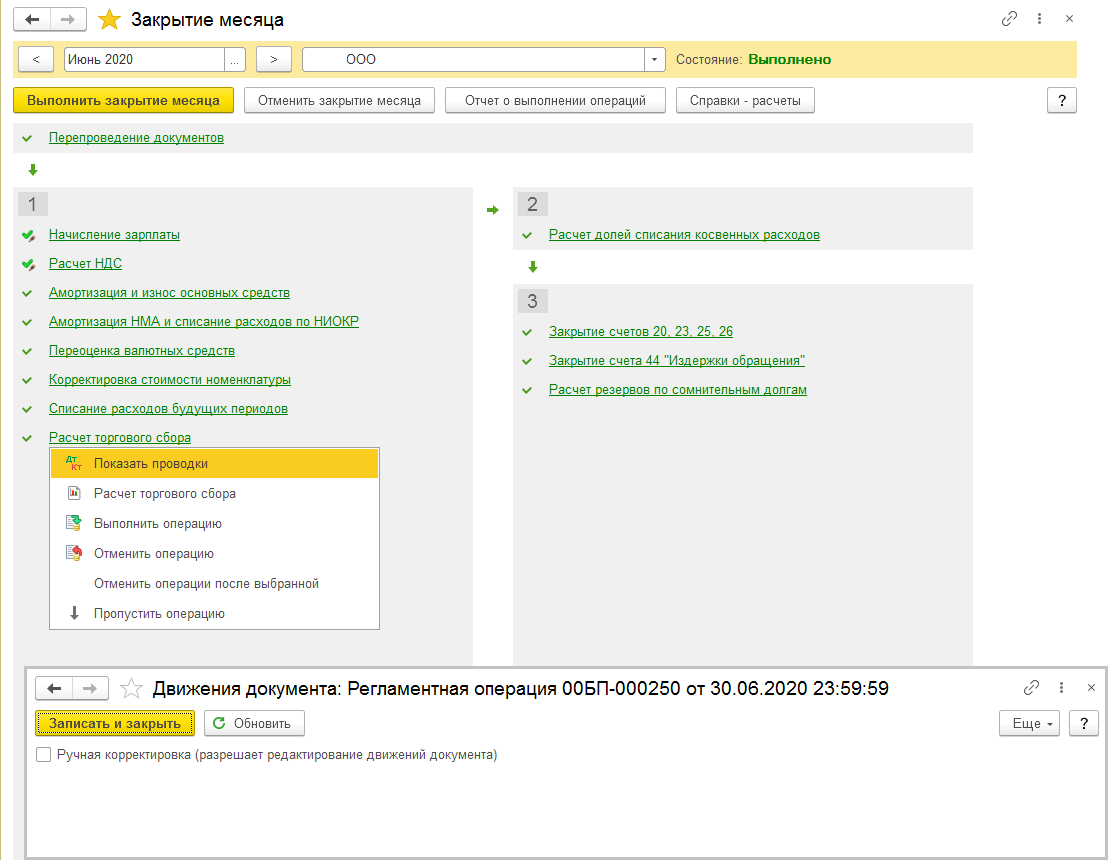Open the organization dropdown arrow
The width and height of the screenshot is (1108, 860).
pyautogui.click(x=655, y=59)
